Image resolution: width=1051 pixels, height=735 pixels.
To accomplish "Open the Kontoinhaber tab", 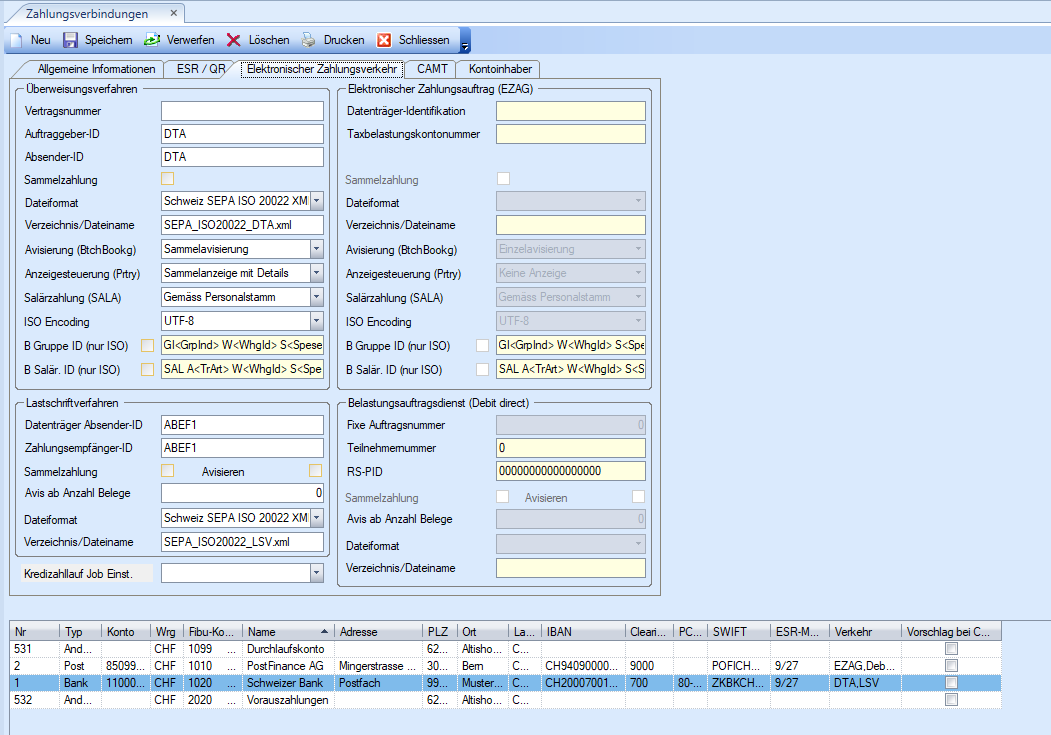I will tap(498, 69).
